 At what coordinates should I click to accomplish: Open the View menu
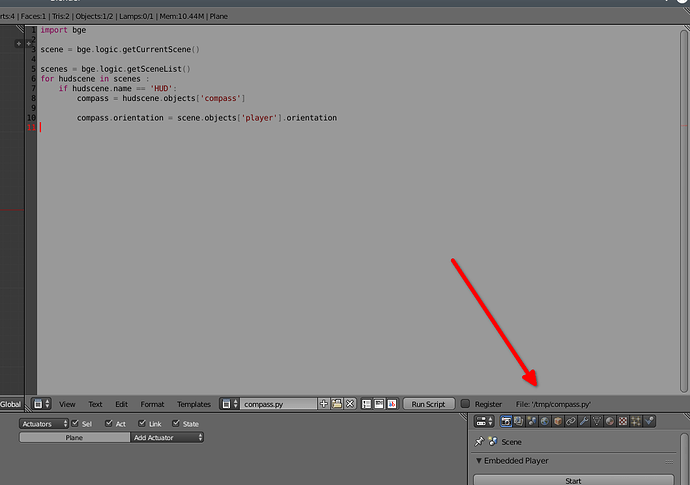67,404
